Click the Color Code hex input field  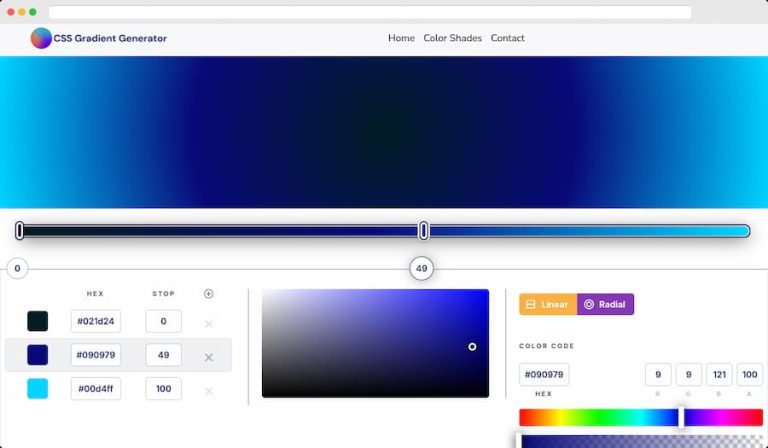[544, 375]
